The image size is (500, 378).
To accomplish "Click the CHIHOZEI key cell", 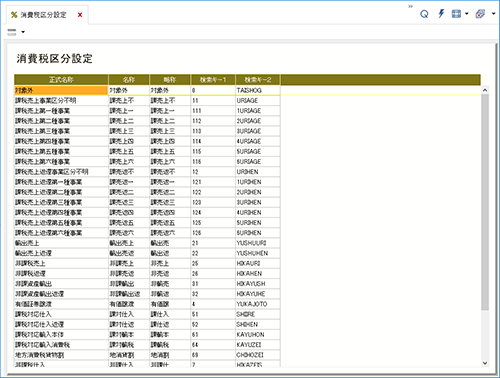I will [258, 355].
